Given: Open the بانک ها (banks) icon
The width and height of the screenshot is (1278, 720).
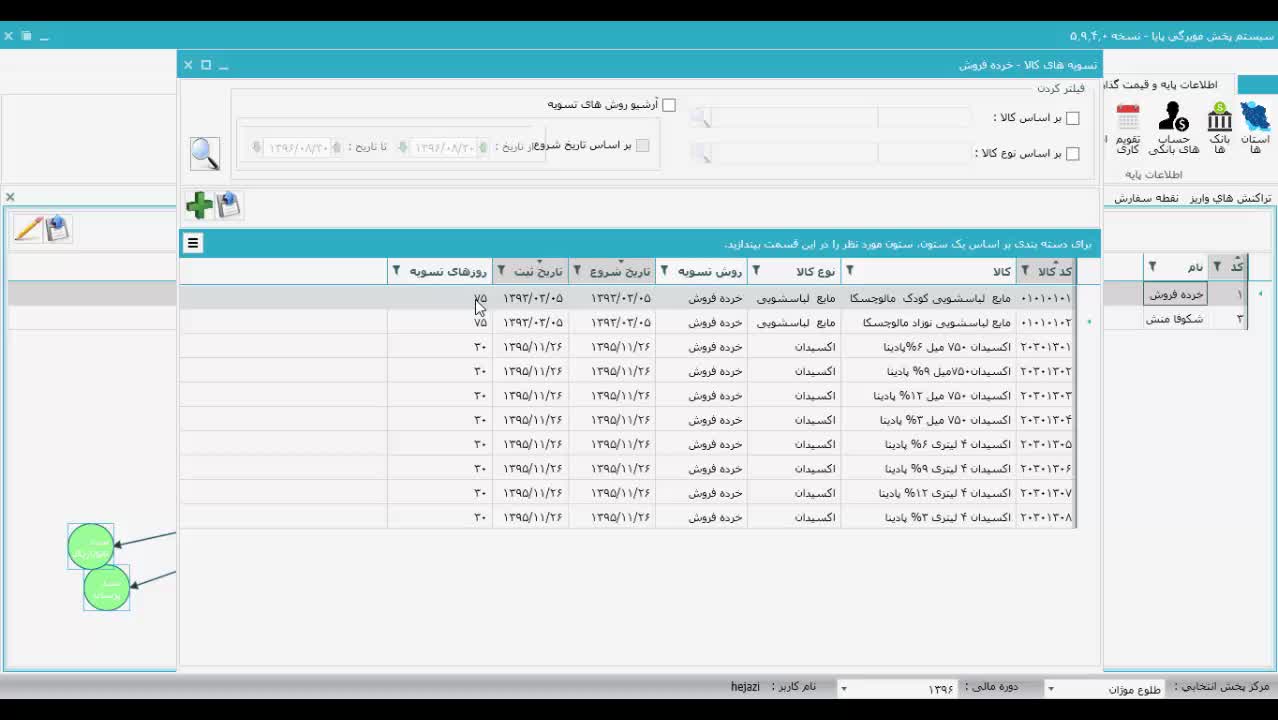Looking at the screenshot, I should pos(1219,128).
